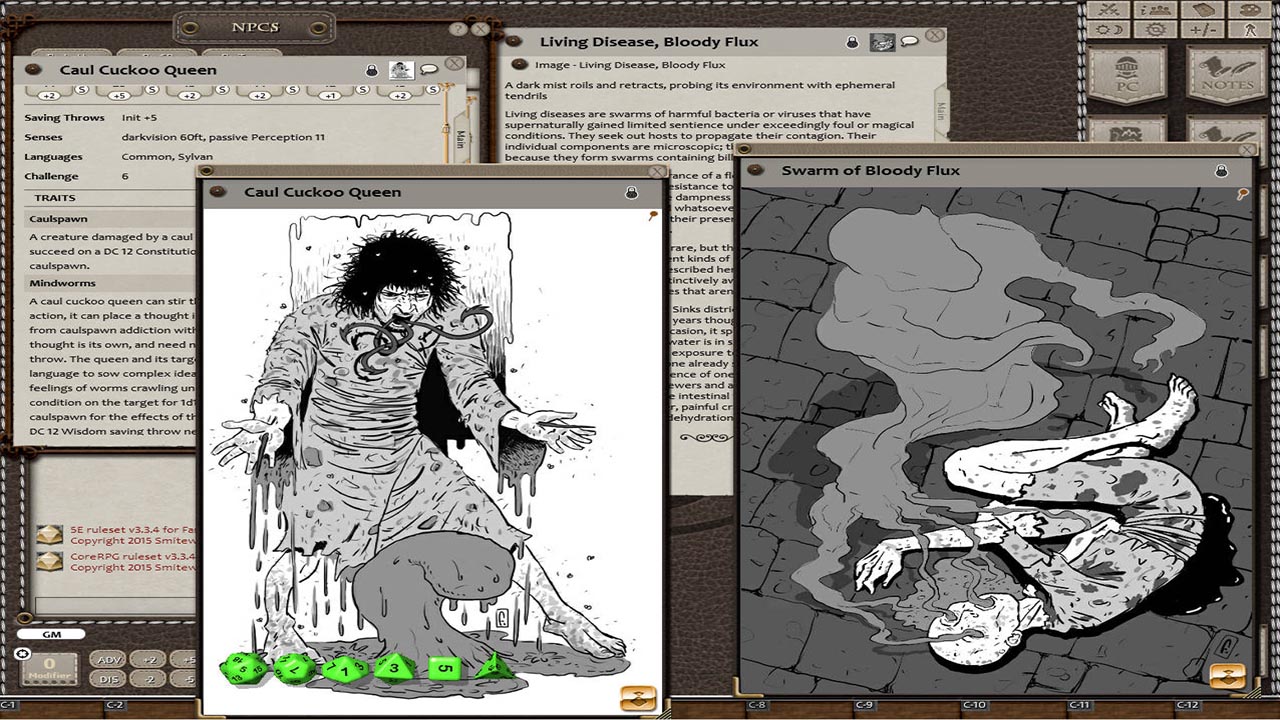
Task: Open the PC character pocket
Action: pos(1127,72)
